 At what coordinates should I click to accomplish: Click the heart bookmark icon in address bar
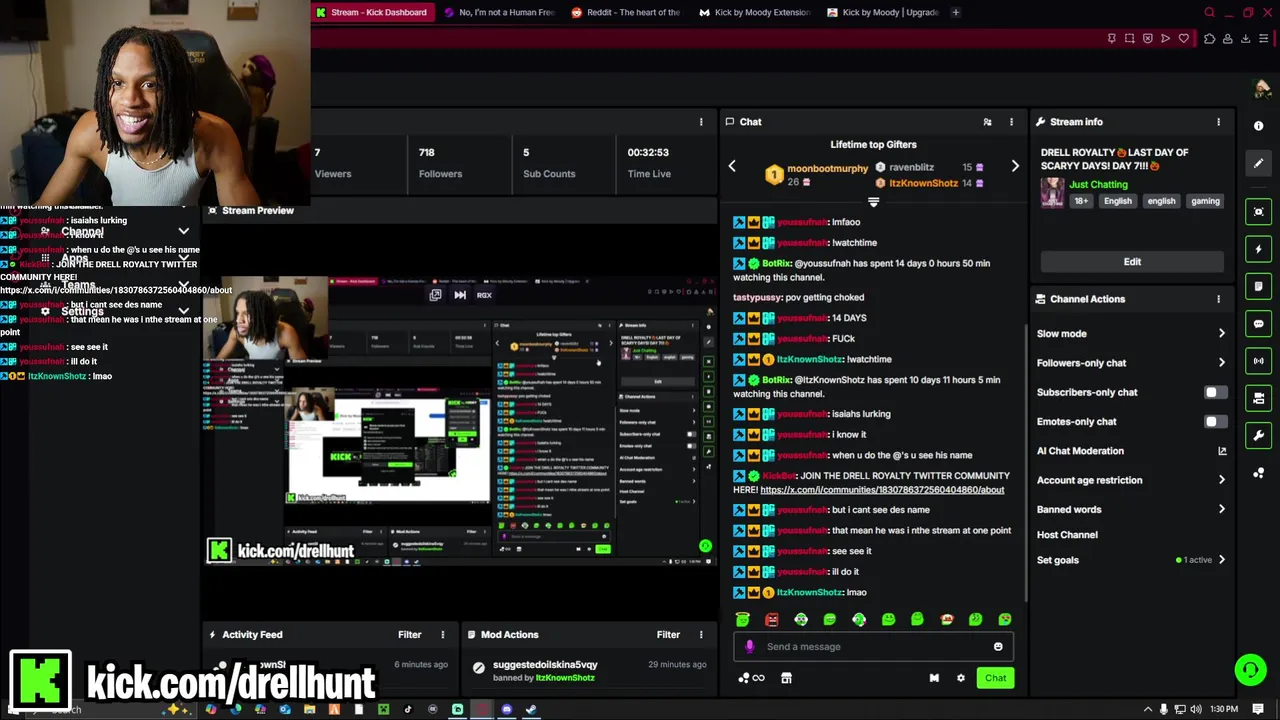pyautogui.click(x=1184, y=39)
